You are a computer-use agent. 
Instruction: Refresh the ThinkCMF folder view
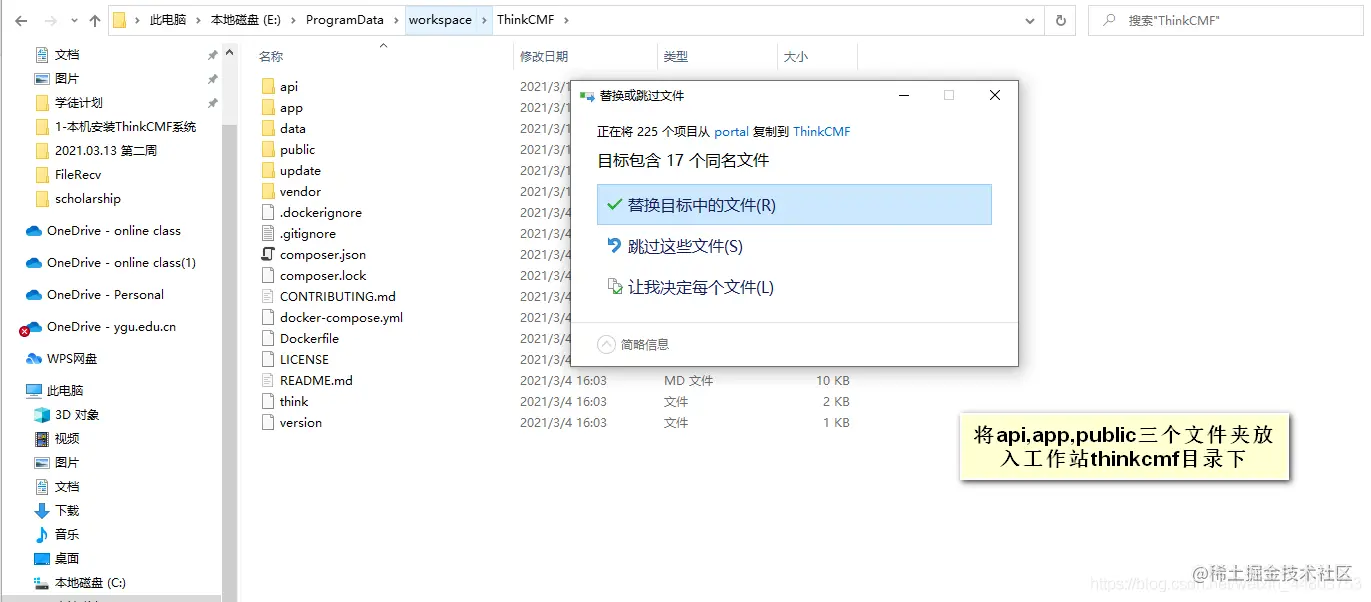click(1060, 20)
